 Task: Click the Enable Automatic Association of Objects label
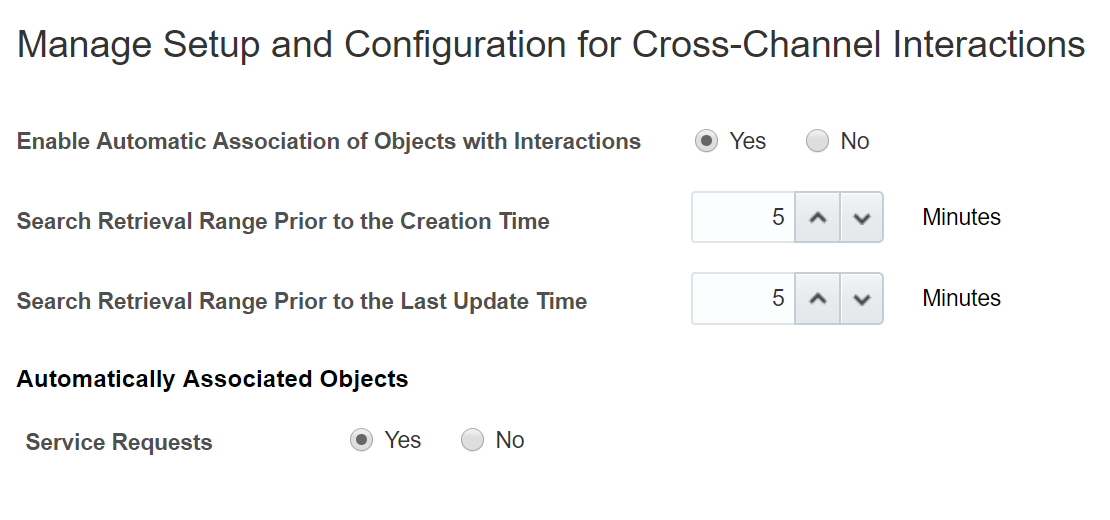(x=329, y=142)
